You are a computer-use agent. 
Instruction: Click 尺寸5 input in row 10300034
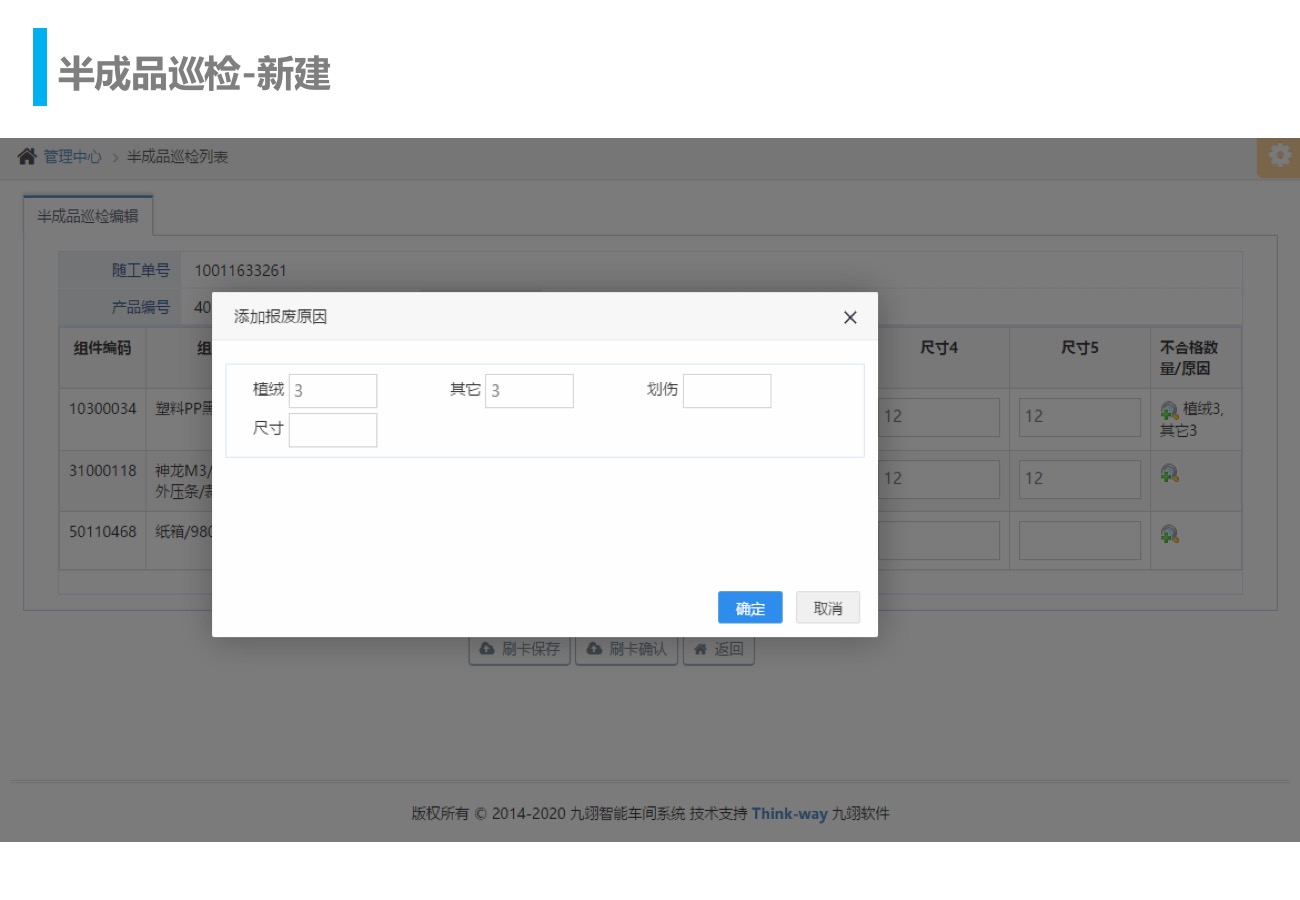pyautogui.click(x=1079, y=417)
